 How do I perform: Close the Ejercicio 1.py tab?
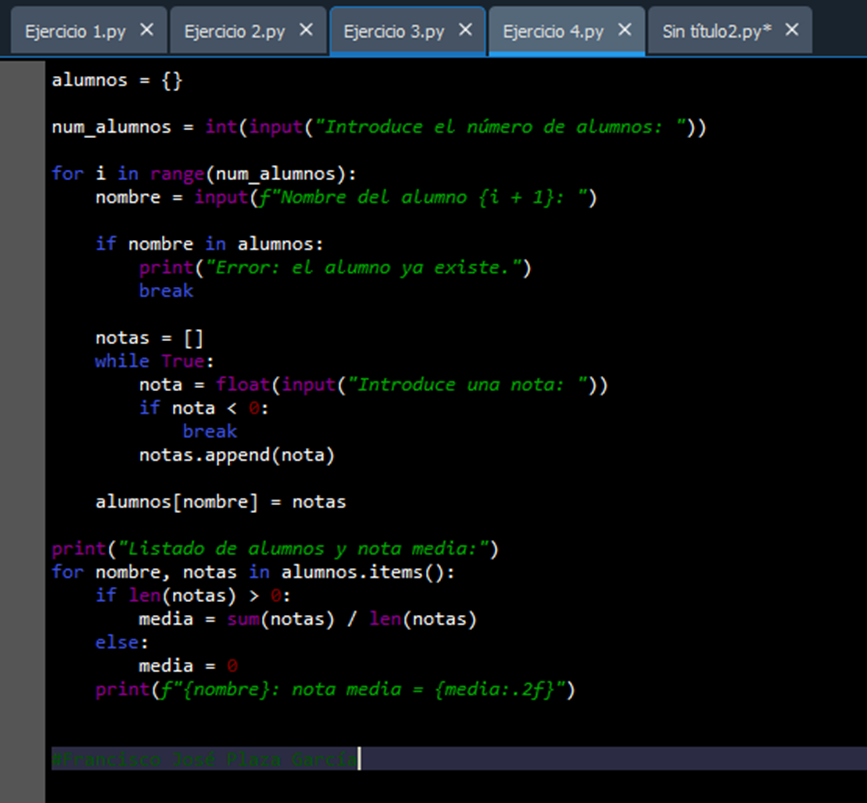[146, 30]
